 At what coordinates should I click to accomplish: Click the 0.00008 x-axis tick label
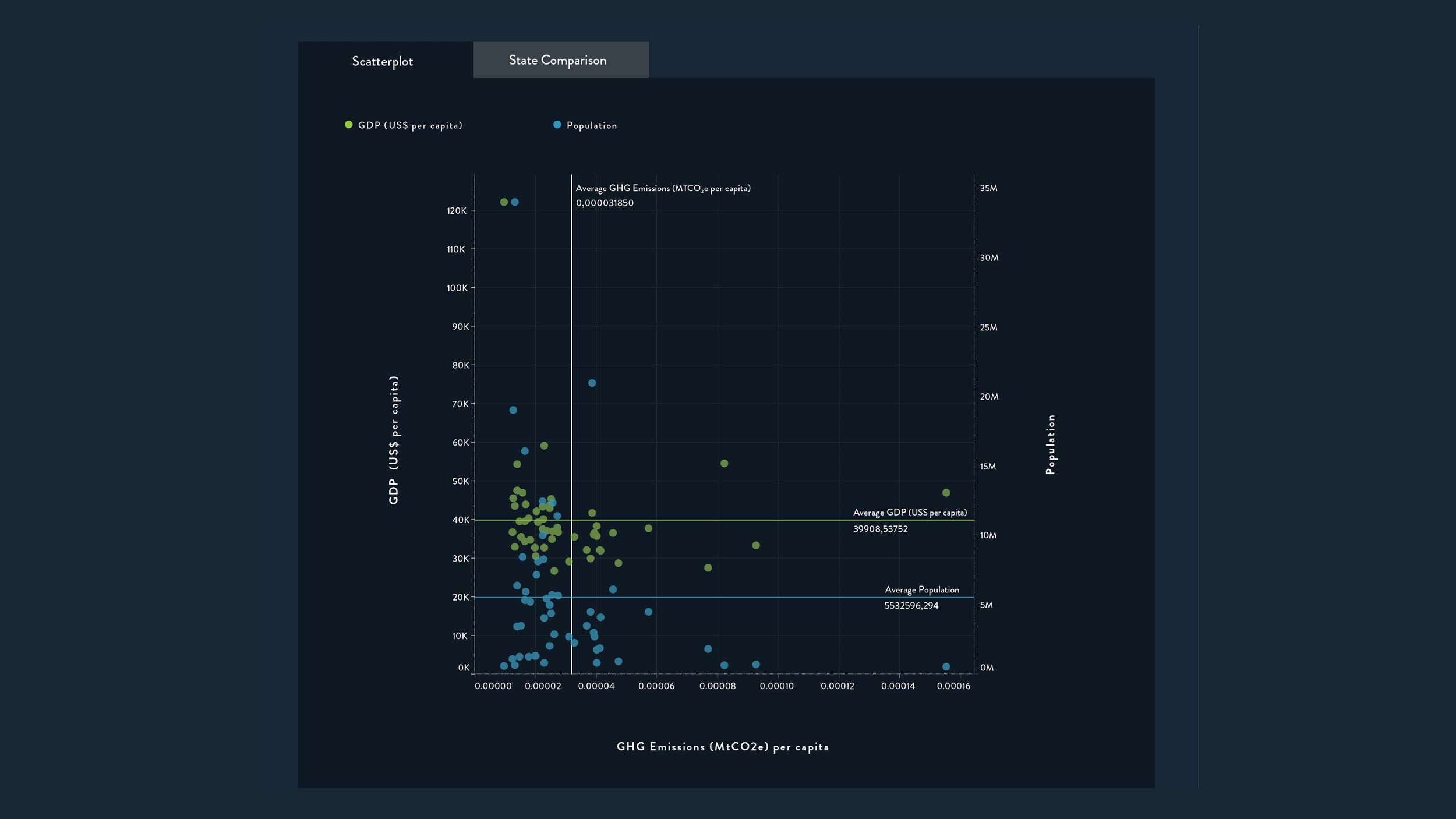point(717,686)
